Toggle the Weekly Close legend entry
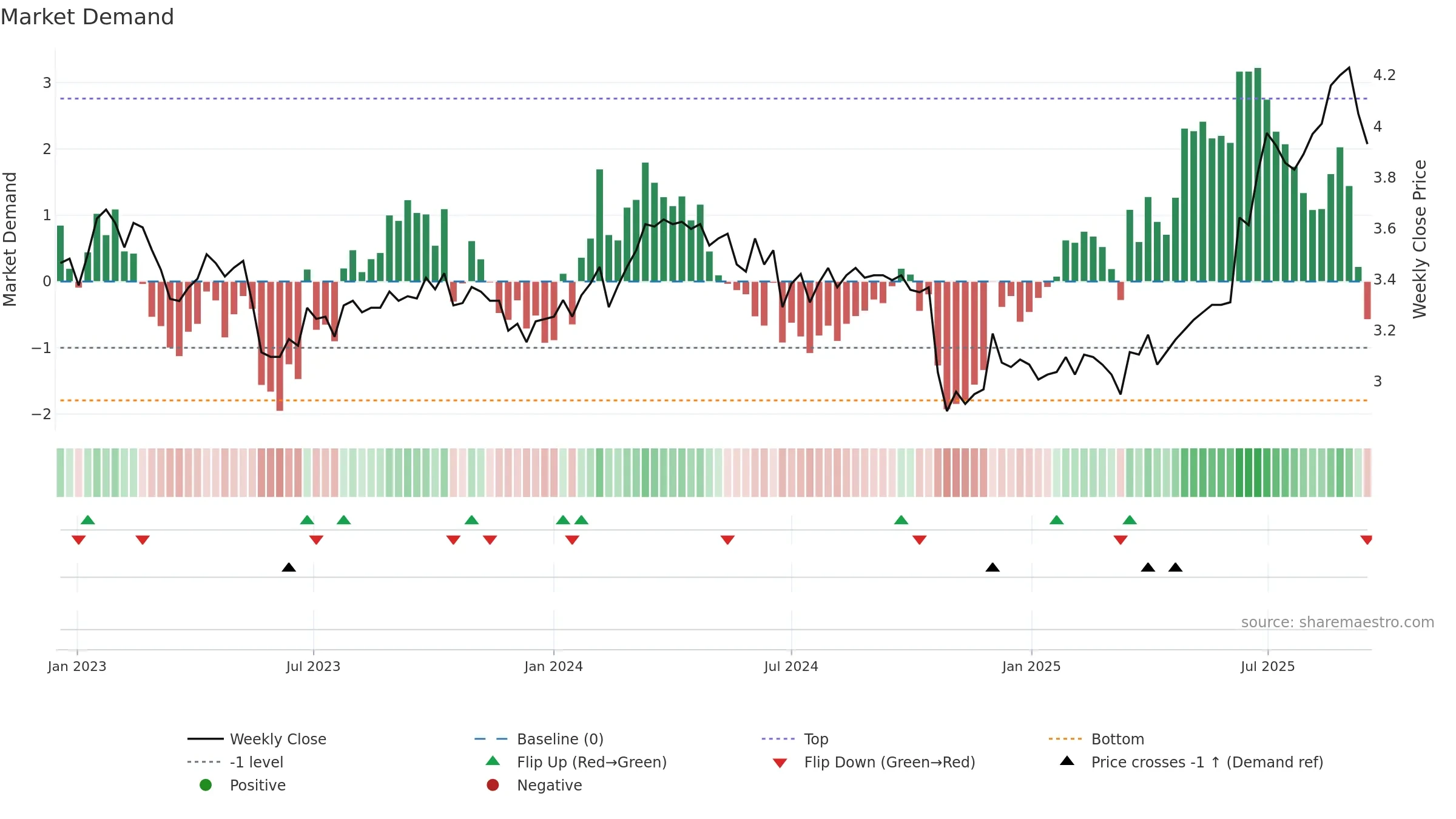The image size is (1456, 819). (x=257, y=739)
